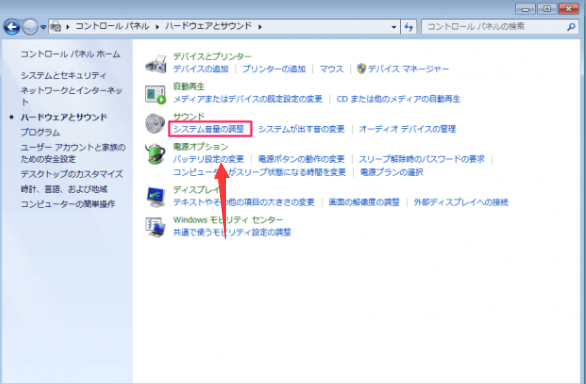586x384 pixels.
Task: Expand the arrow after ハードウェアとサウンド breadcrumb
Action: [260, 27]
